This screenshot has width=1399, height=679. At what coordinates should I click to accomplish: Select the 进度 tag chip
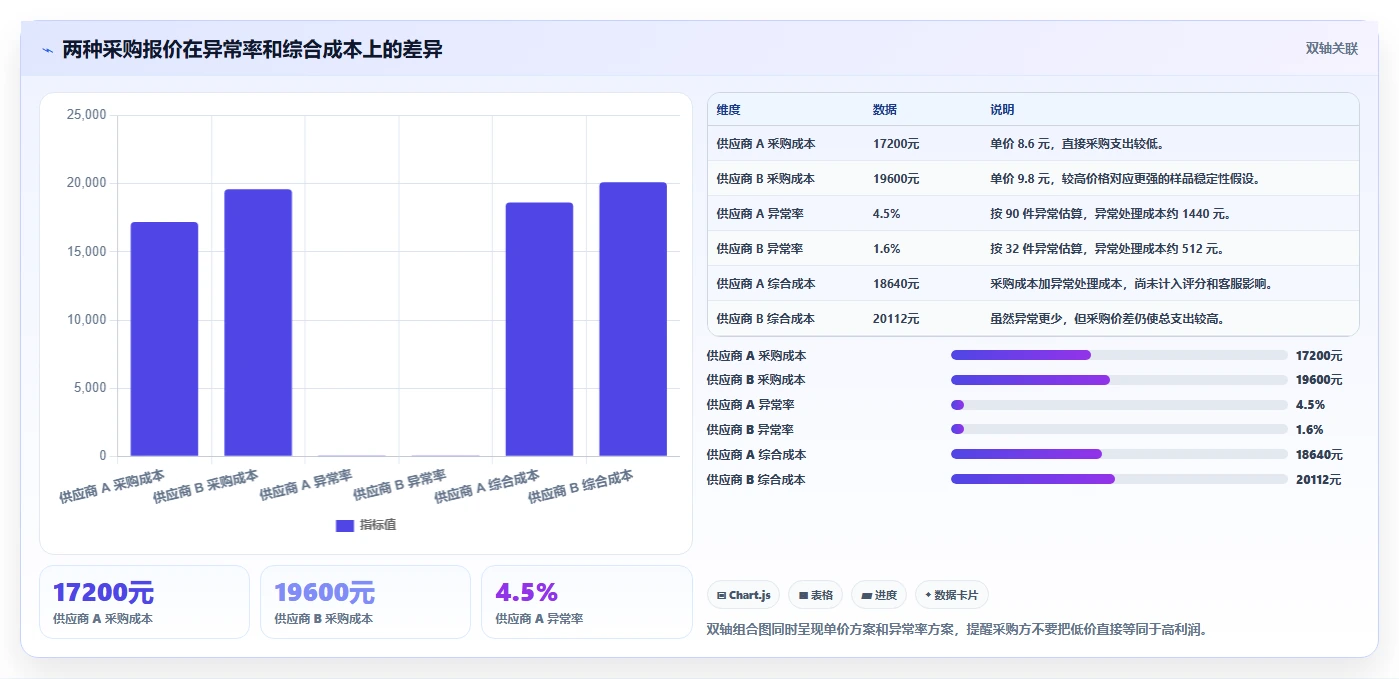pos(879,595)
